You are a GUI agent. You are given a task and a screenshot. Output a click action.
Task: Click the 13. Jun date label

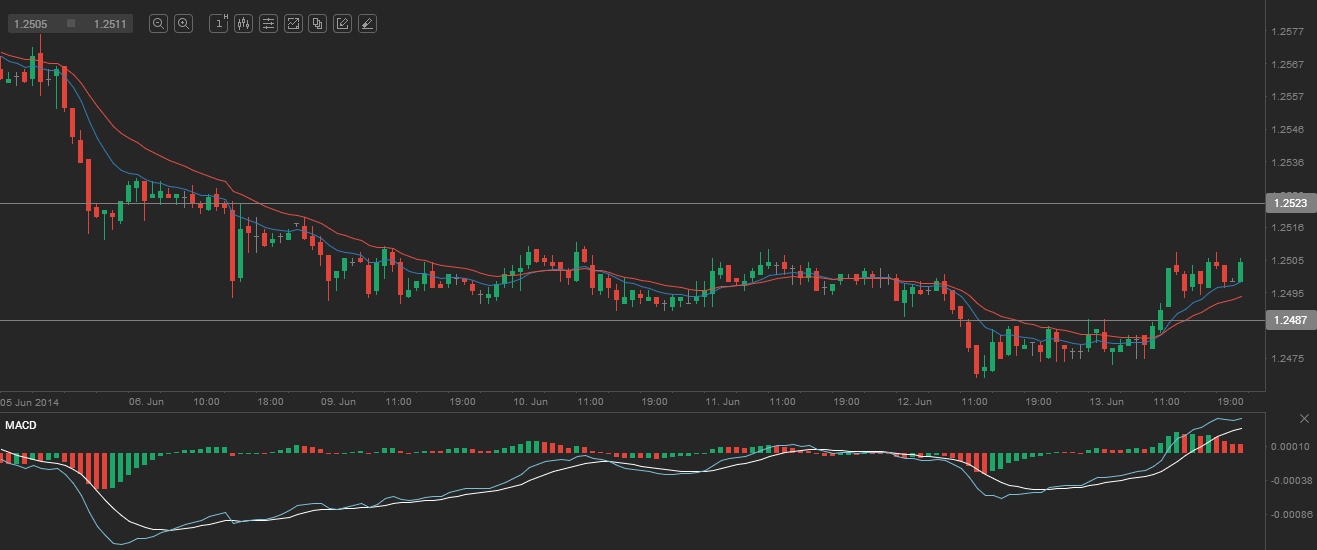tap(1103, 401)
